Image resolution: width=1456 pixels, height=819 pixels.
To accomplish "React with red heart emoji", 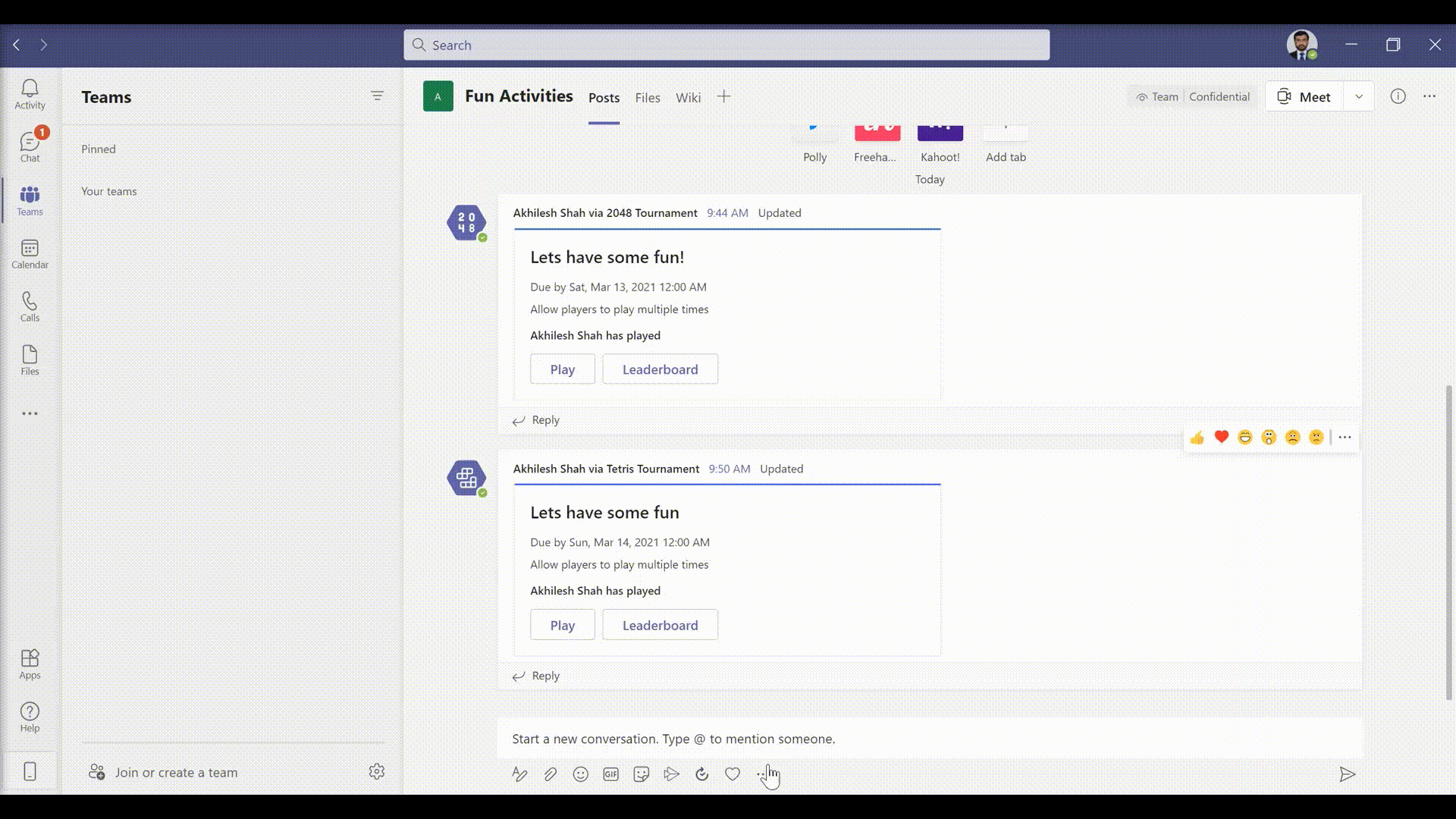I will point(1221,437).
